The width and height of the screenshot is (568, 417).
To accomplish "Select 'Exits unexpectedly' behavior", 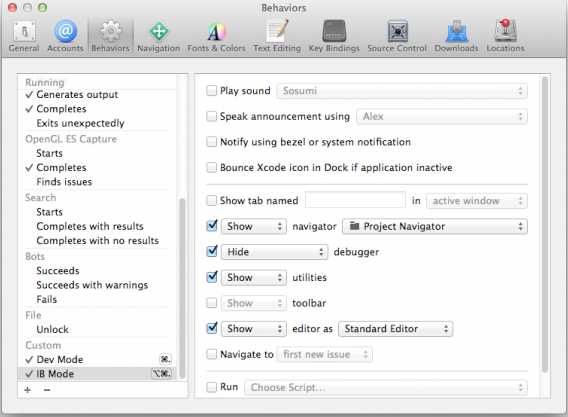I will (80, 123).
